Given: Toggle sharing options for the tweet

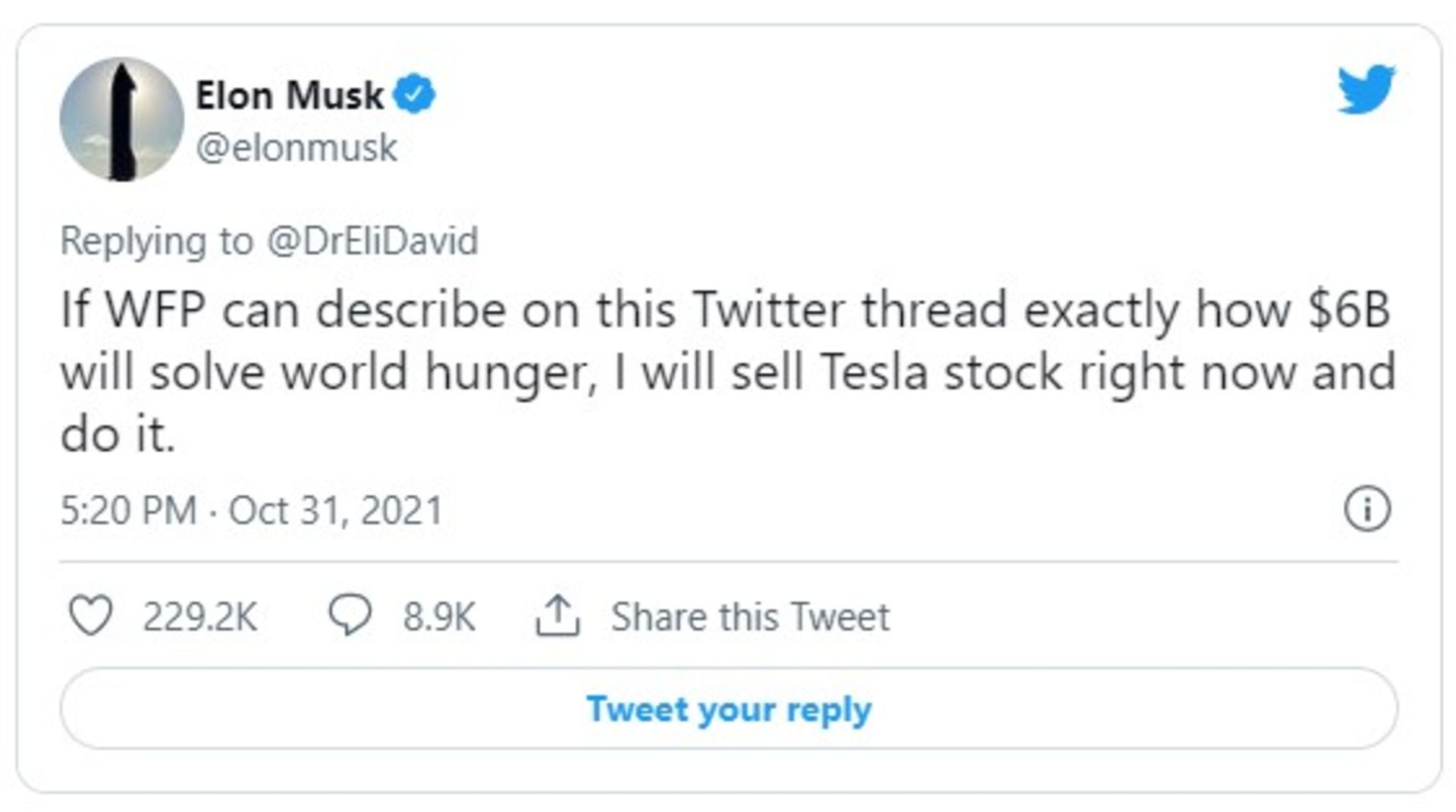Looking at the screenshot, I should pyautogui.click(x=559, y=616).
